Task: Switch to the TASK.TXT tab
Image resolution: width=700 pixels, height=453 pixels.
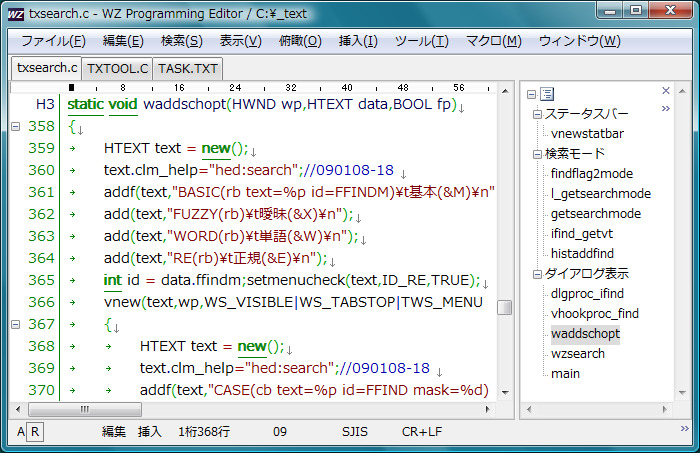Action: pos(188,69)
